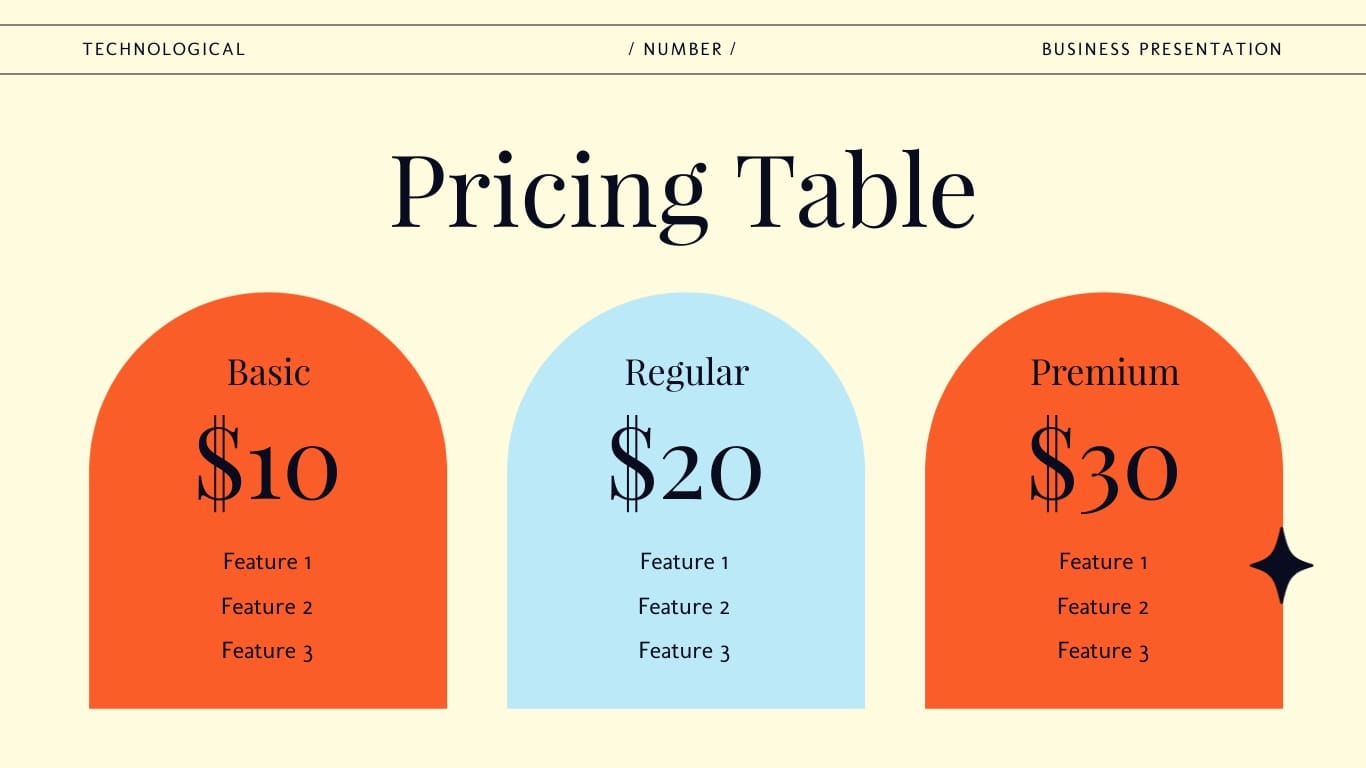This screenshot has height=768, width=1366.
Task: Click Feature 2 under the Premium plan
Action: 1103,607
